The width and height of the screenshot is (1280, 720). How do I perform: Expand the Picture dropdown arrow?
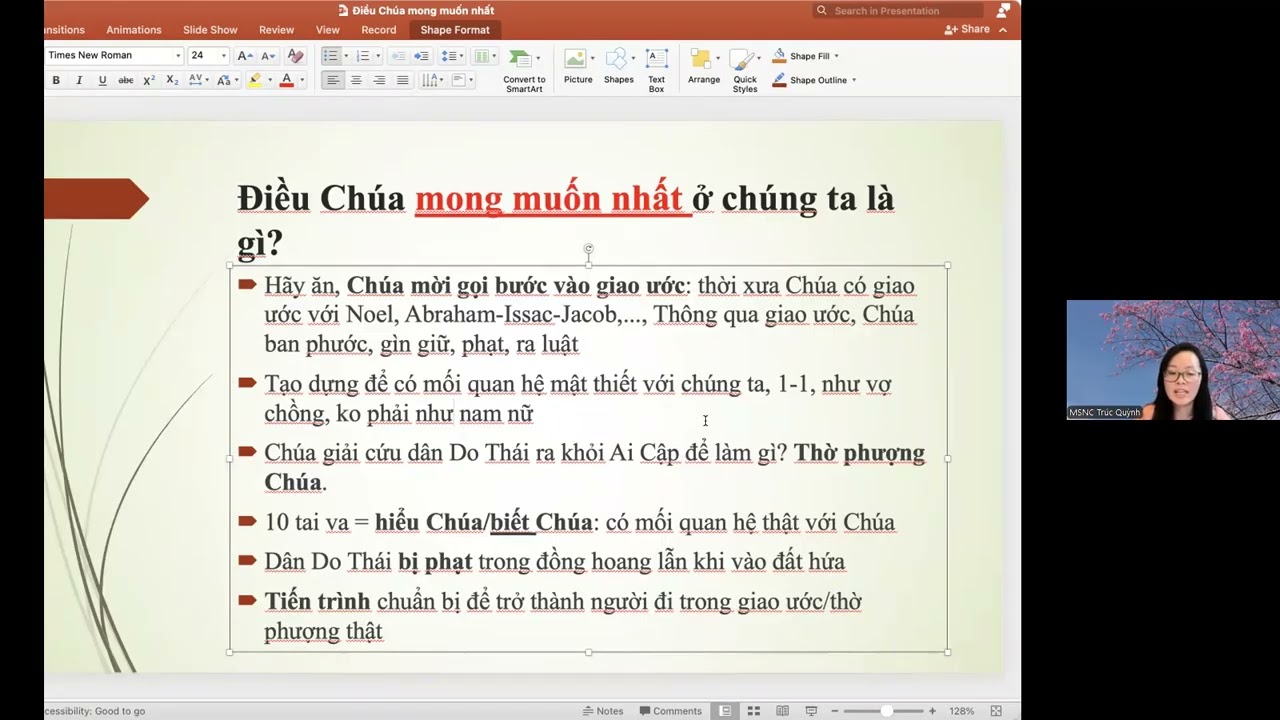click(x=592, y=58)
